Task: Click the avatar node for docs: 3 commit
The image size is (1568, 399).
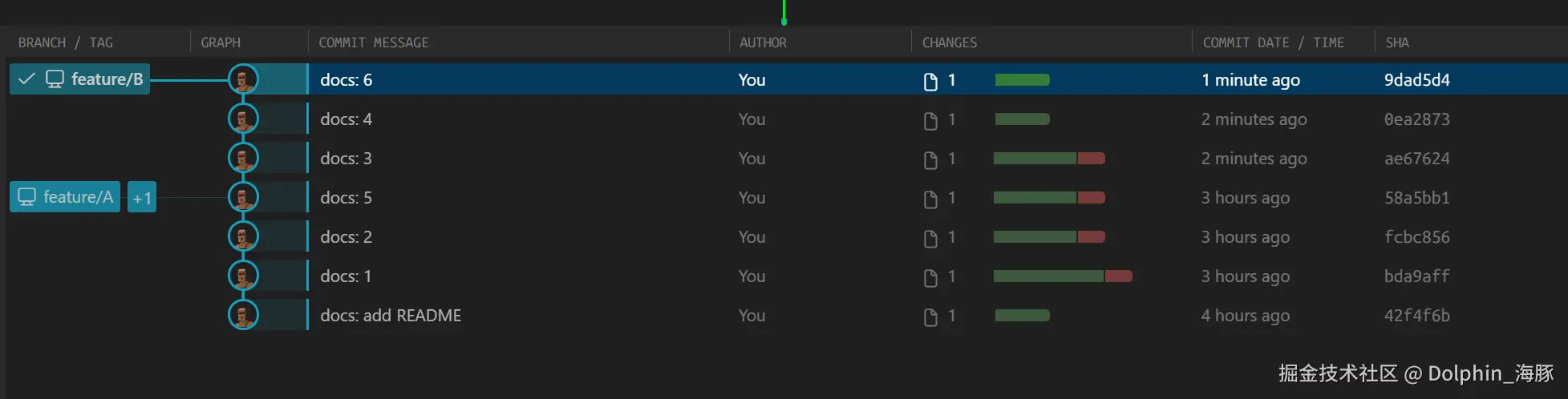Action: point(243,158)
